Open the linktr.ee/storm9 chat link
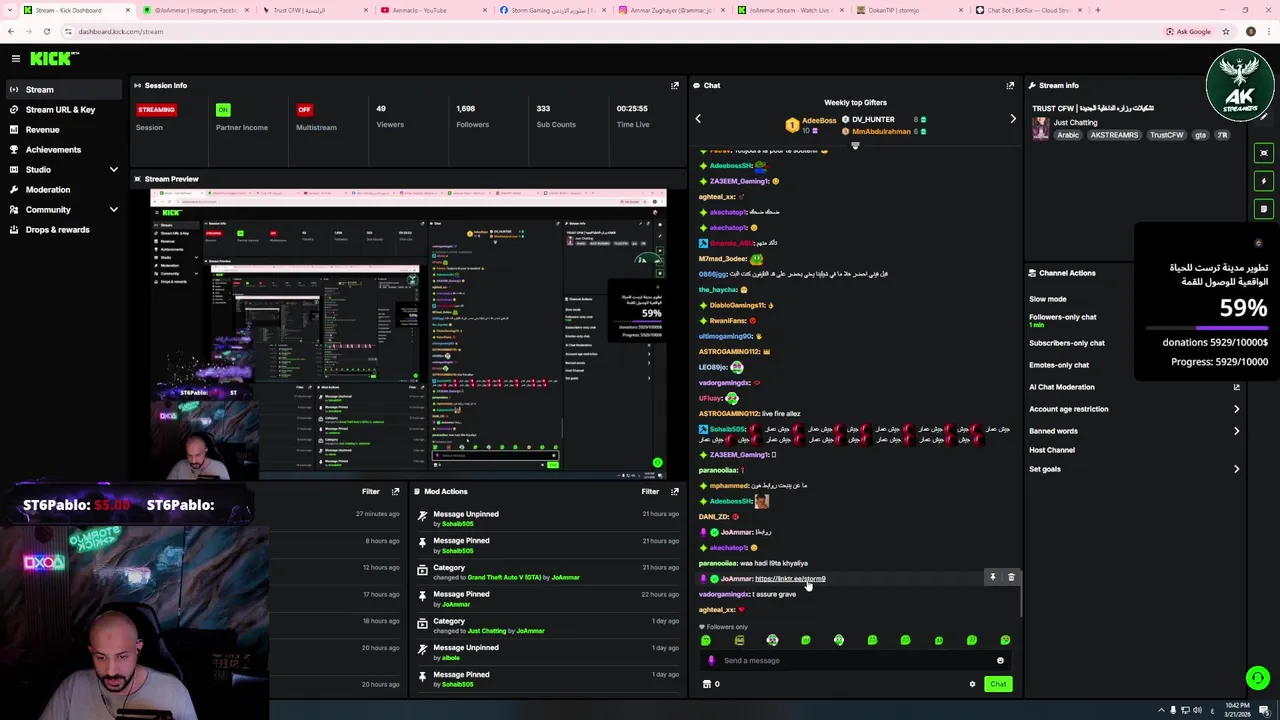The height and width of the screenshot is (720, 1280). (x=790, y=579)
